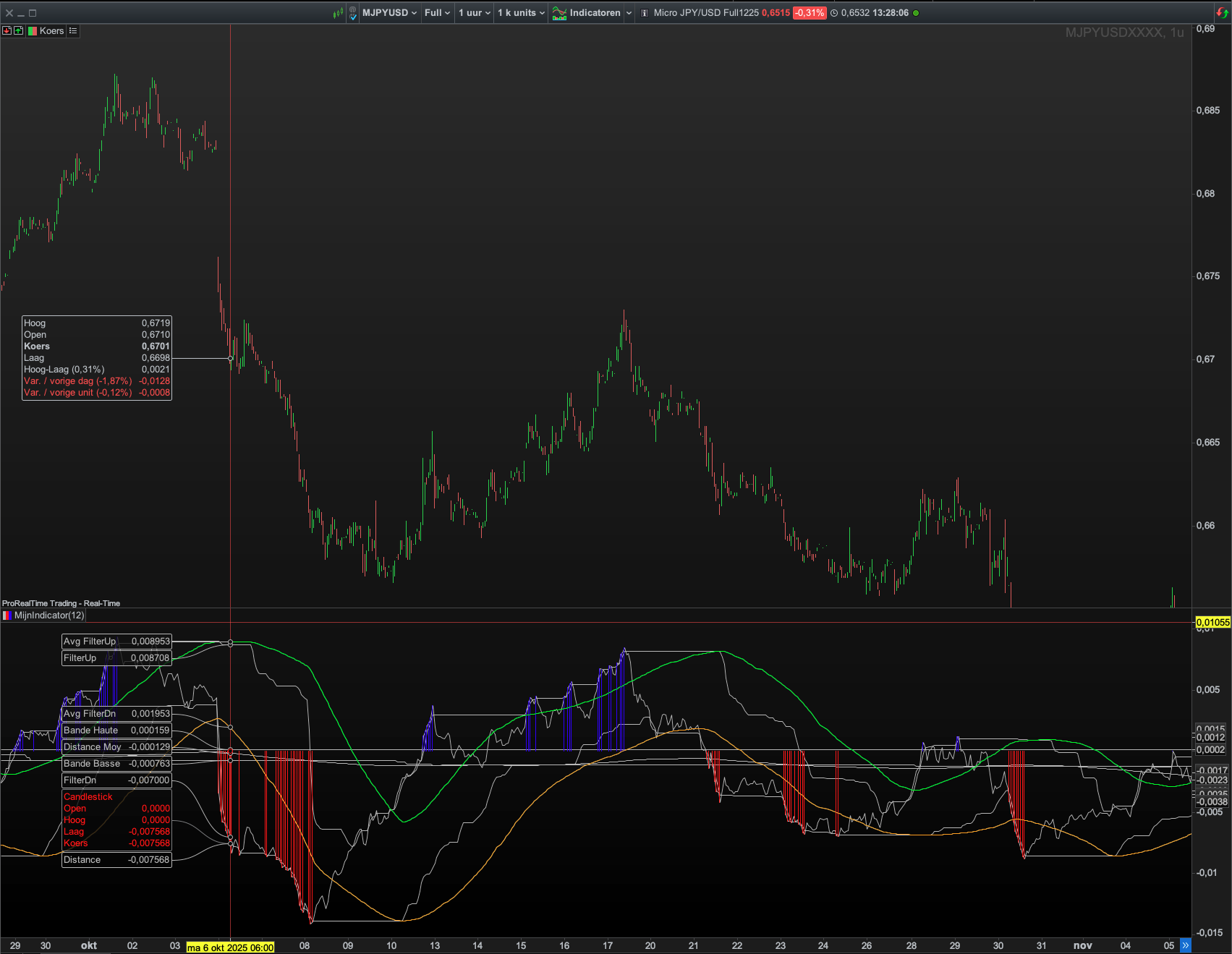Click the instrument info icon
The image size is (1232, 954).
645,13
